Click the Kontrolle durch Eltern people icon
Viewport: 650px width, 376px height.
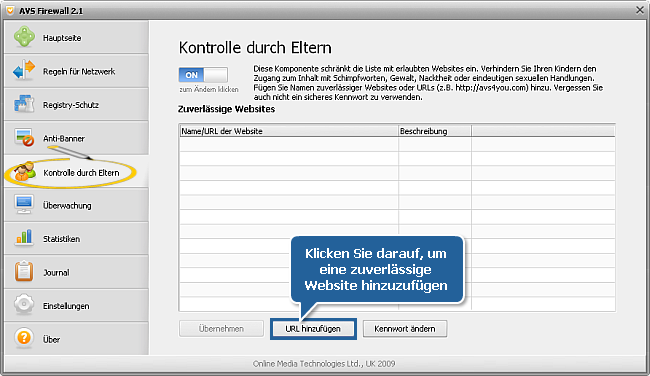click(25, 172)
